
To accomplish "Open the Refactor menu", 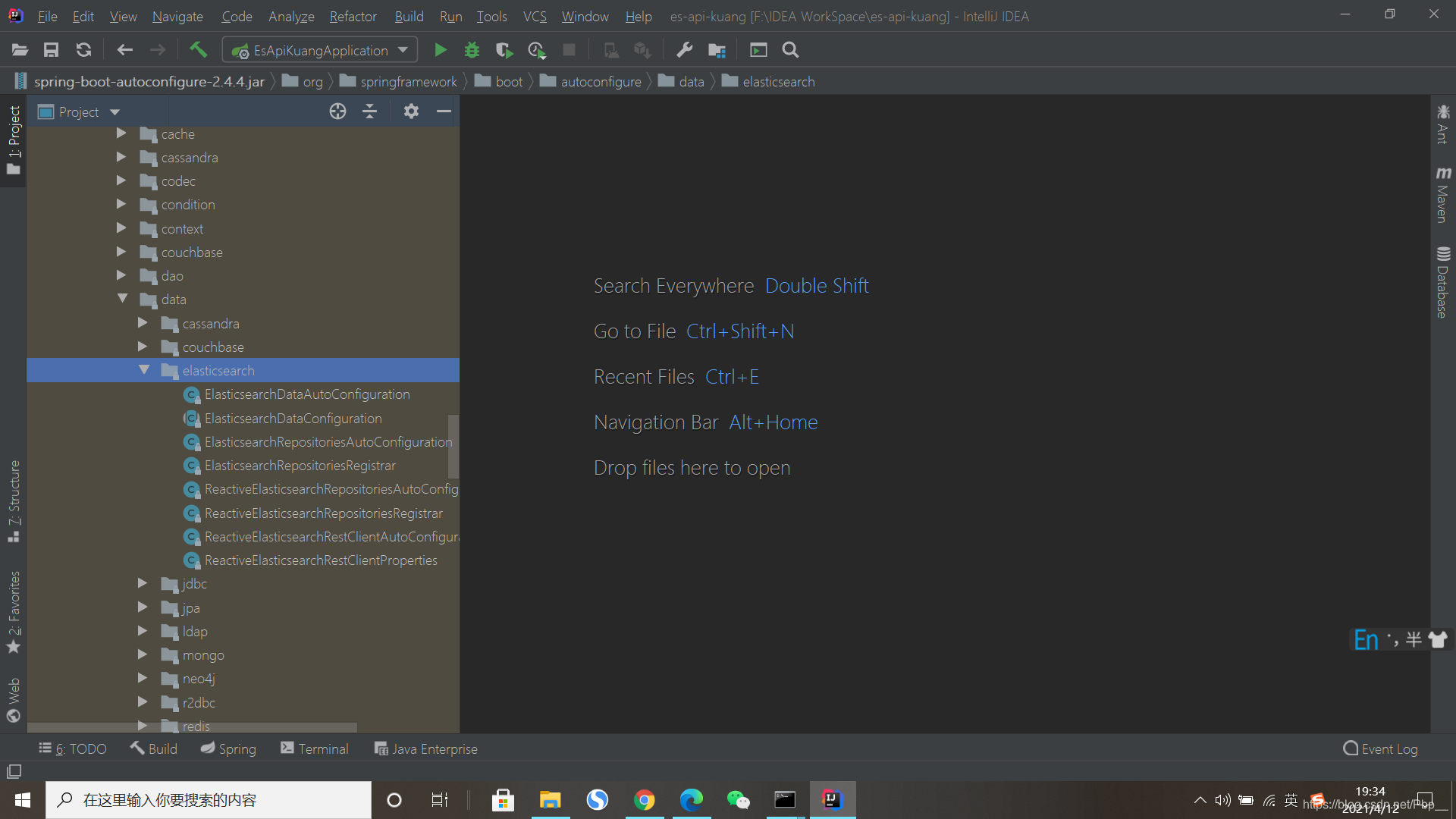I will click(353, 16).
